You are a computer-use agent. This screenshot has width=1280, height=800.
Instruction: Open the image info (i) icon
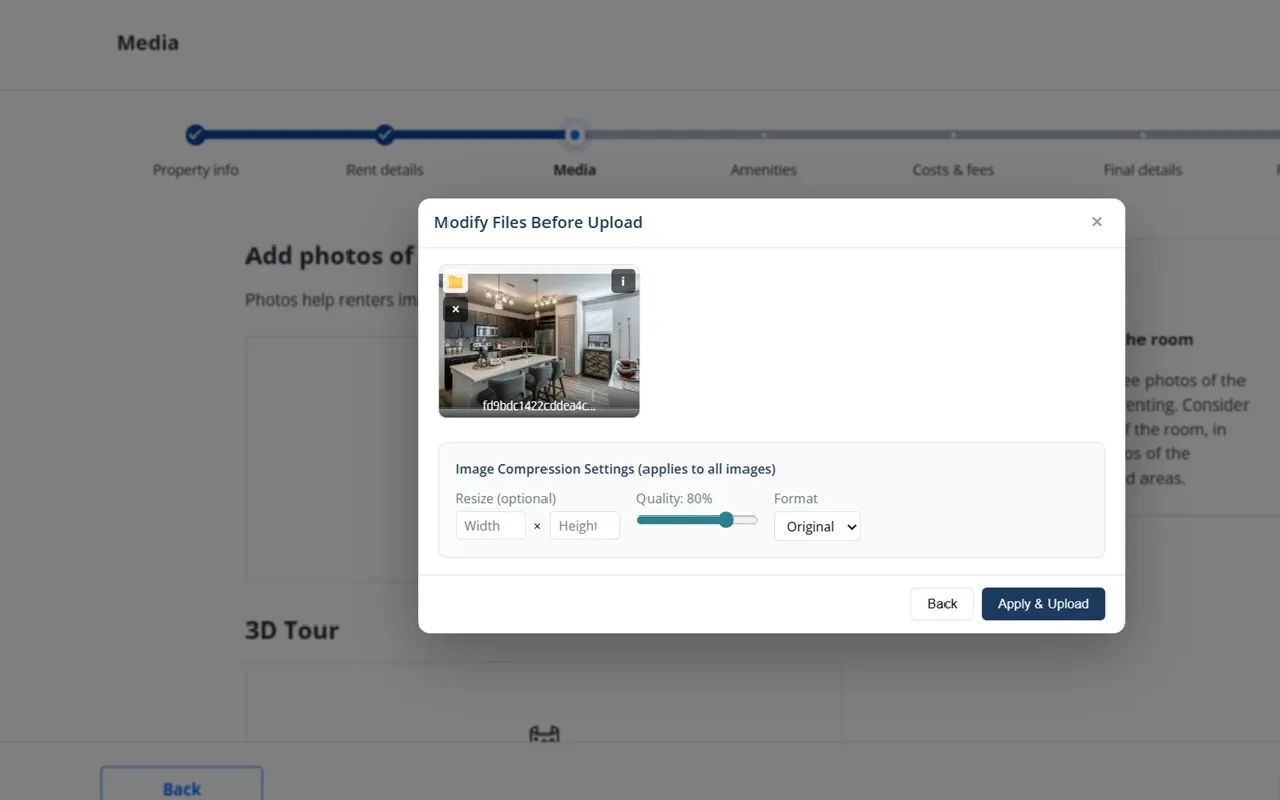point(623,281)
